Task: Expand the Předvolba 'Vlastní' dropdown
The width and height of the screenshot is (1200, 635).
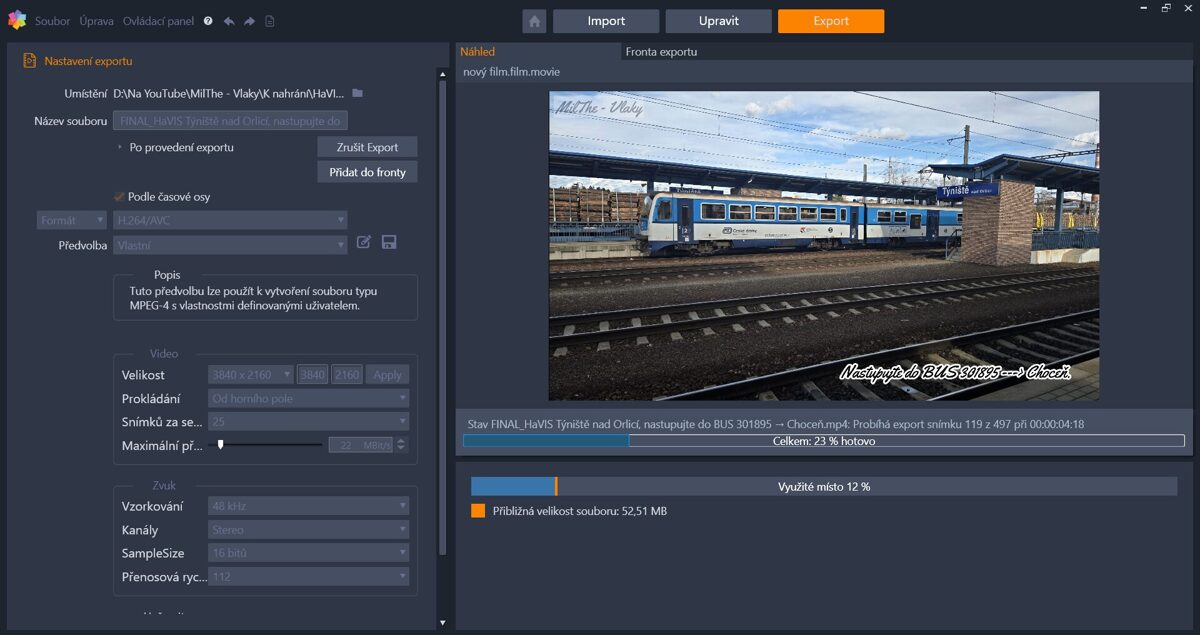Action: [x=230, y=244]
